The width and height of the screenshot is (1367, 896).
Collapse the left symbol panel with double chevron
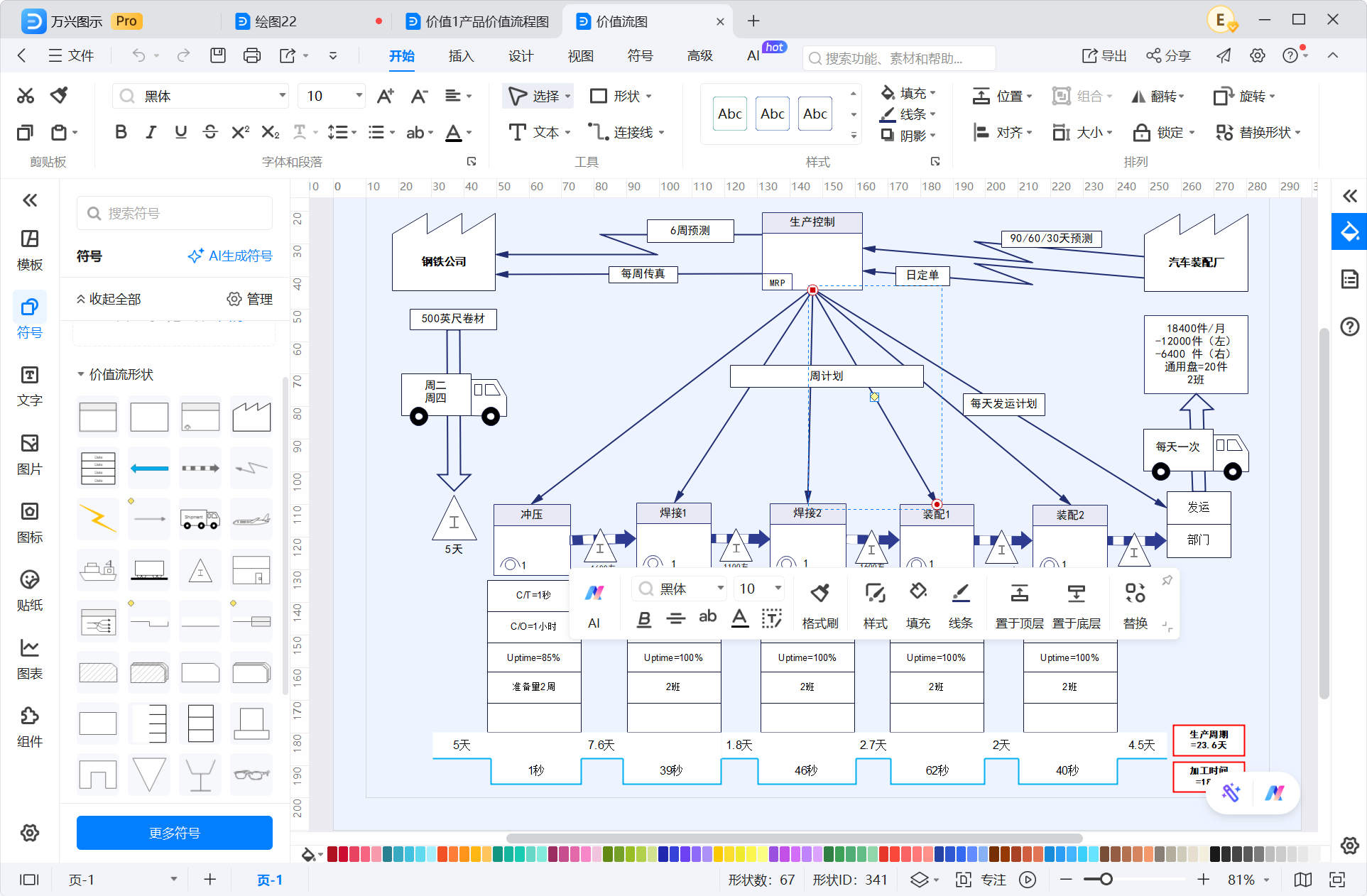(x=30, y=200)
